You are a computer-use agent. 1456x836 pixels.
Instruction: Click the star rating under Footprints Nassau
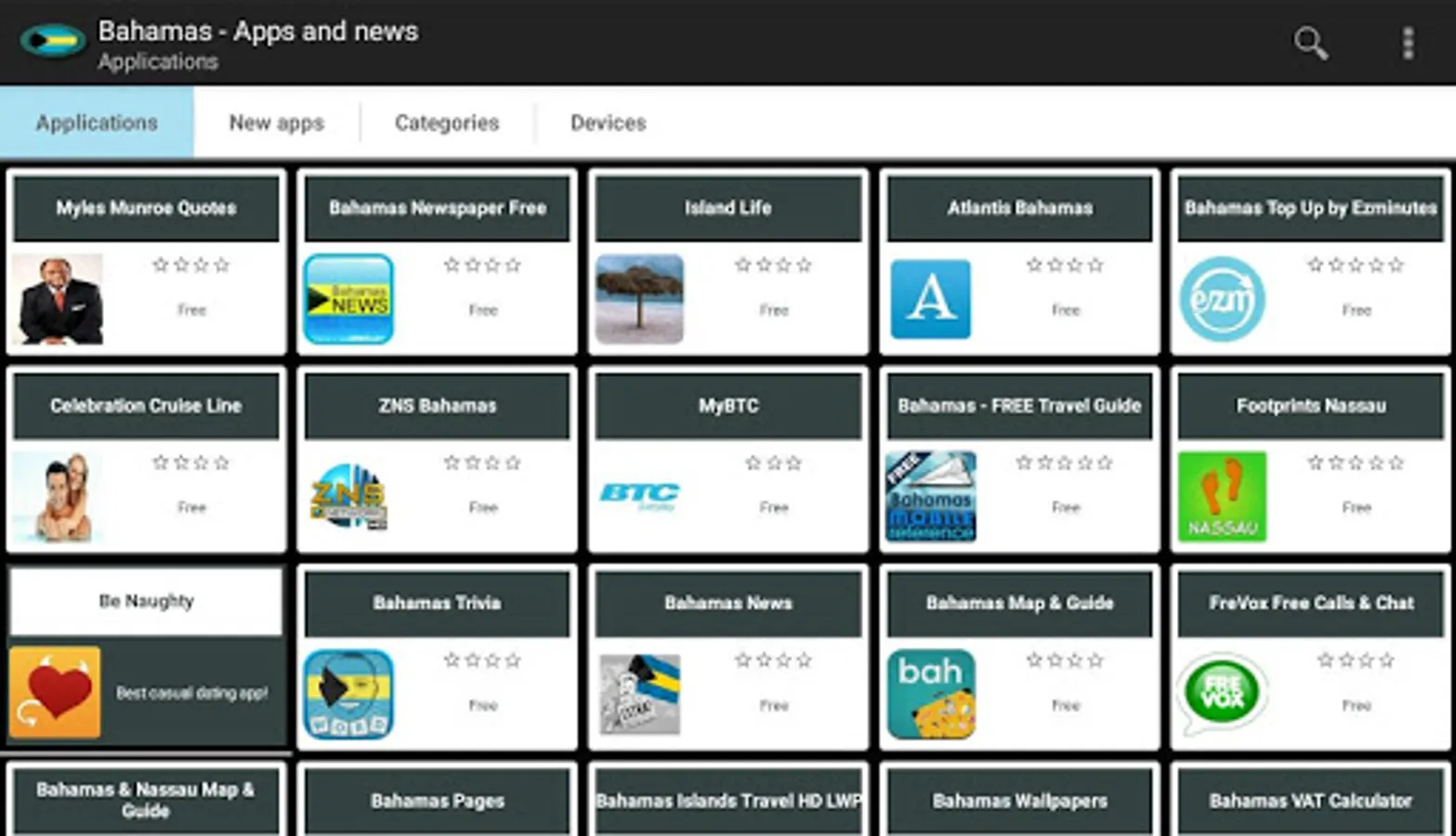[1356, 464]
